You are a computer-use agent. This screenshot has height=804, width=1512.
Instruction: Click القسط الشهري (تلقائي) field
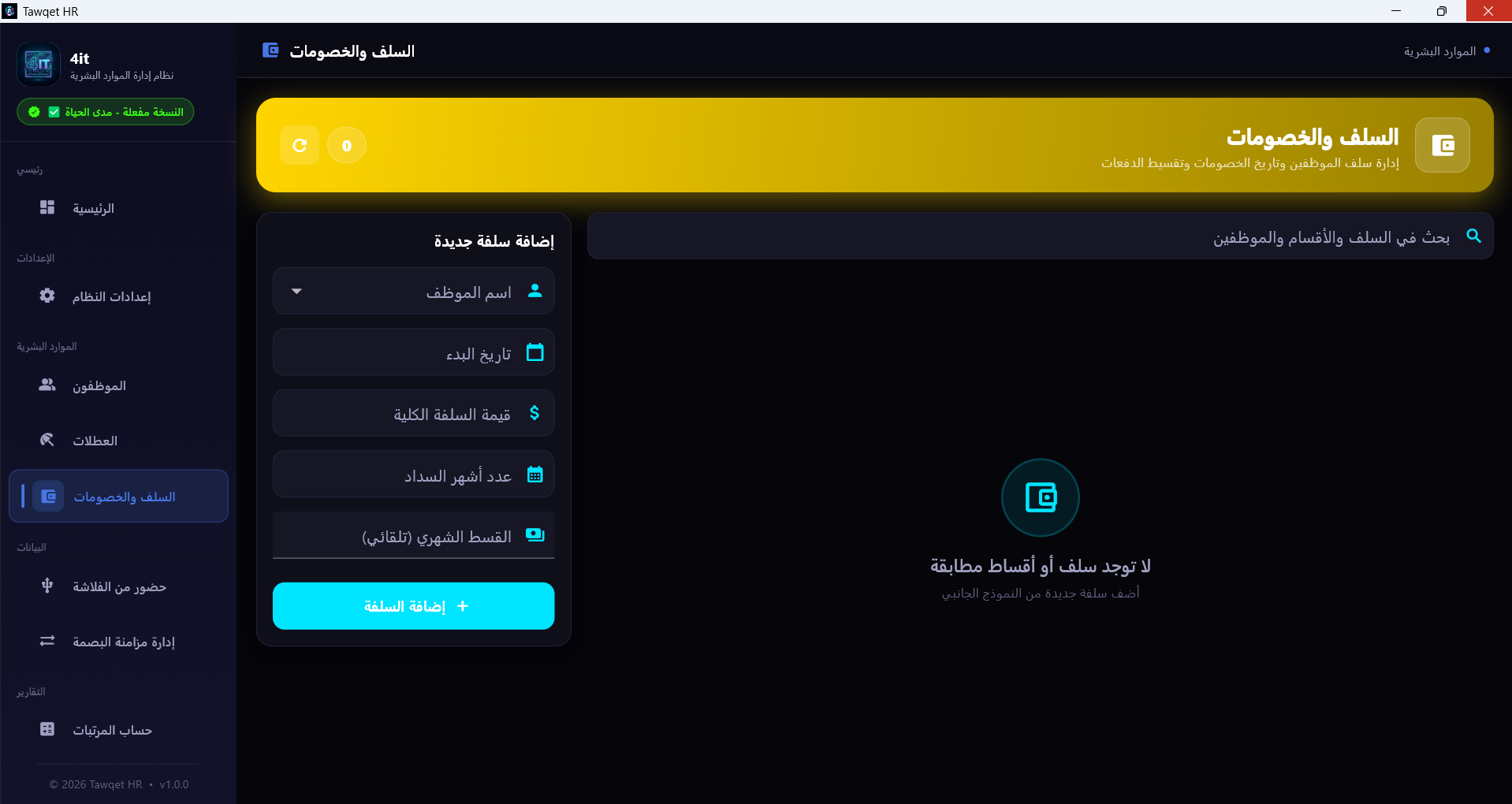(x=414, y=535)
